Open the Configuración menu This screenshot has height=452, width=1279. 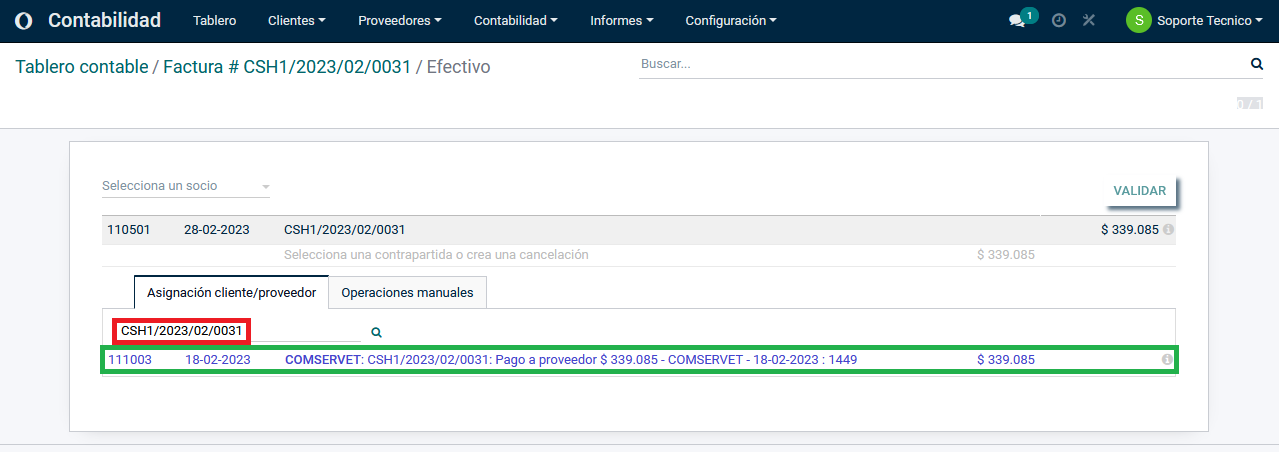pyautogui.click(x=730, y=21)
